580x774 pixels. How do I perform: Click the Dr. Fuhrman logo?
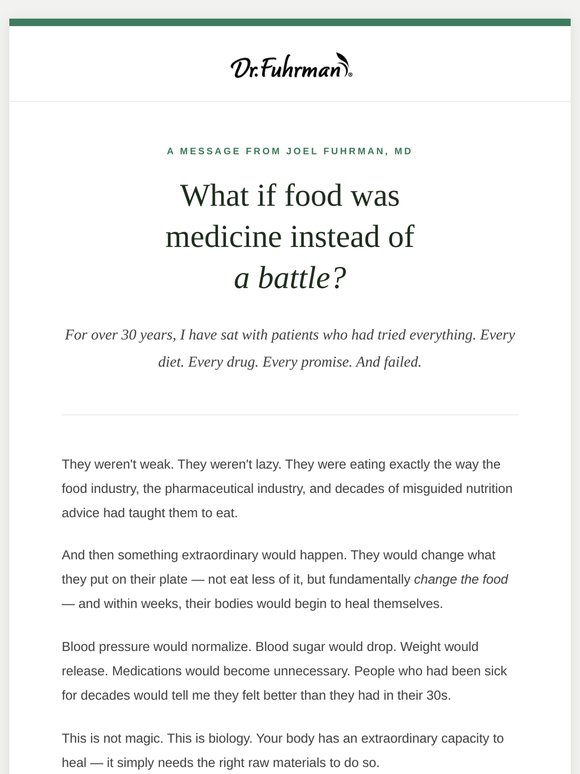[x=291, y=66]
